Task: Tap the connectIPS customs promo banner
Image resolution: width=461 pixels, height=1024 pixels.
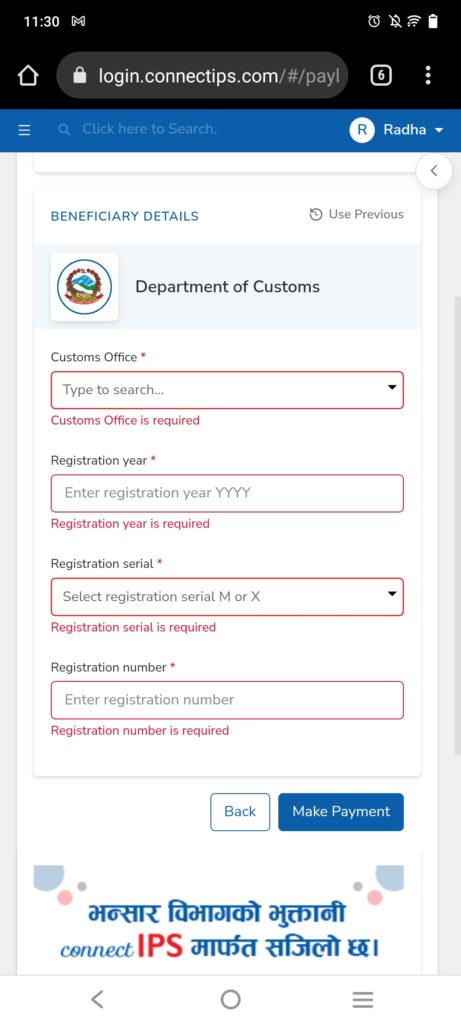Action: point(227,915)
